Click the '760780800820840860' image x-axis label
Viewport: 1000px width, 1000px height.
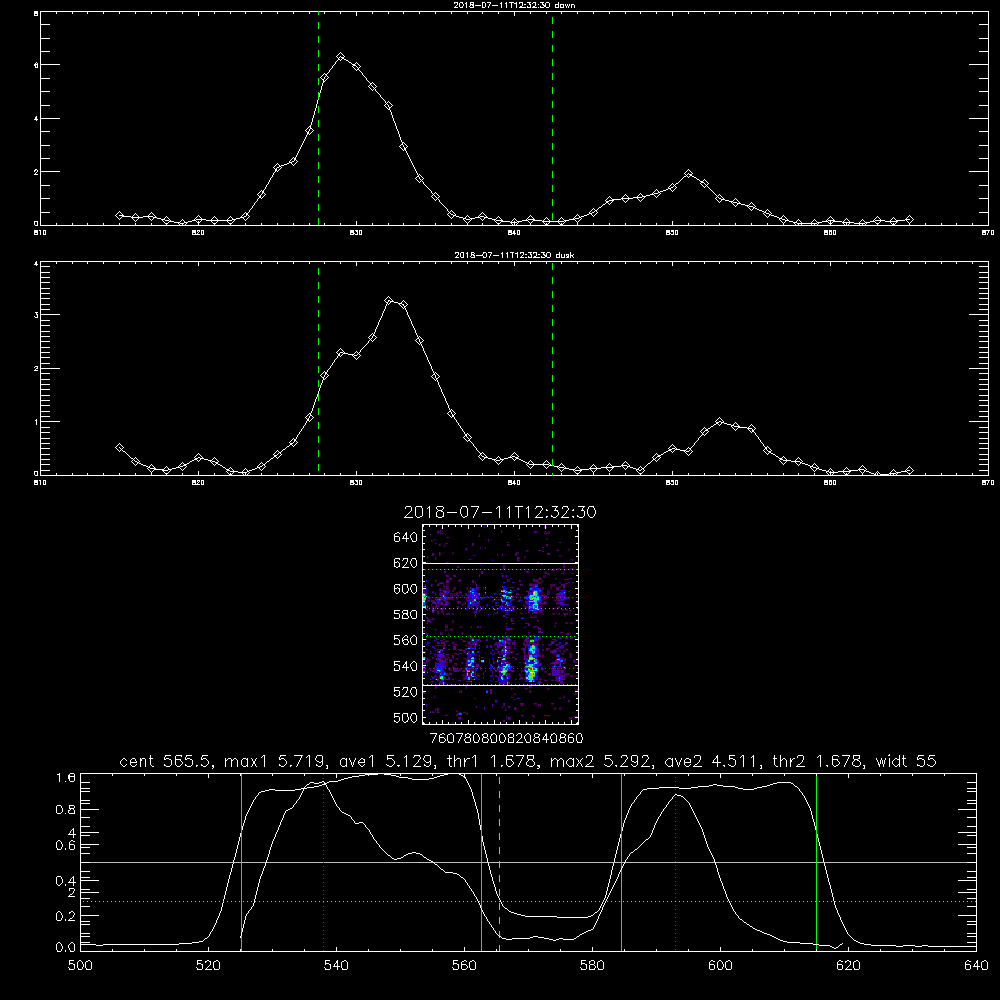pyautogui.click(x=507, y=738)
